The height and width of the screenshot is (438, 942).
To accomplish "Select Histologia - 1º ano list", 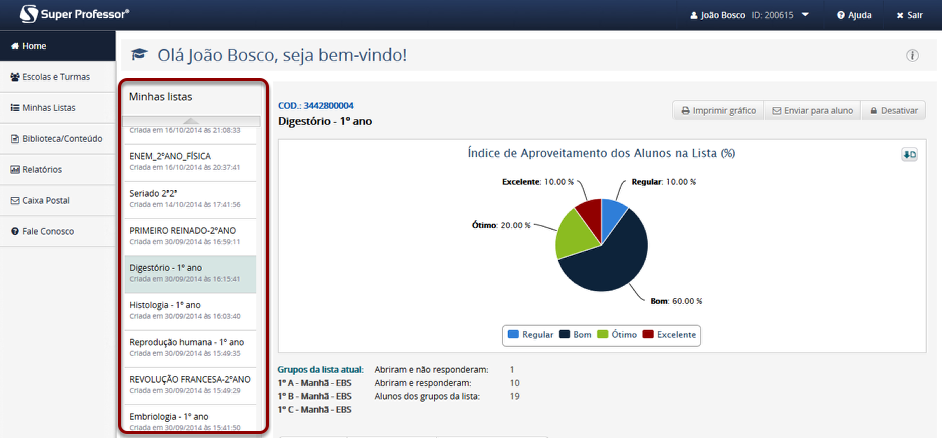I will [x=190, y=312].
